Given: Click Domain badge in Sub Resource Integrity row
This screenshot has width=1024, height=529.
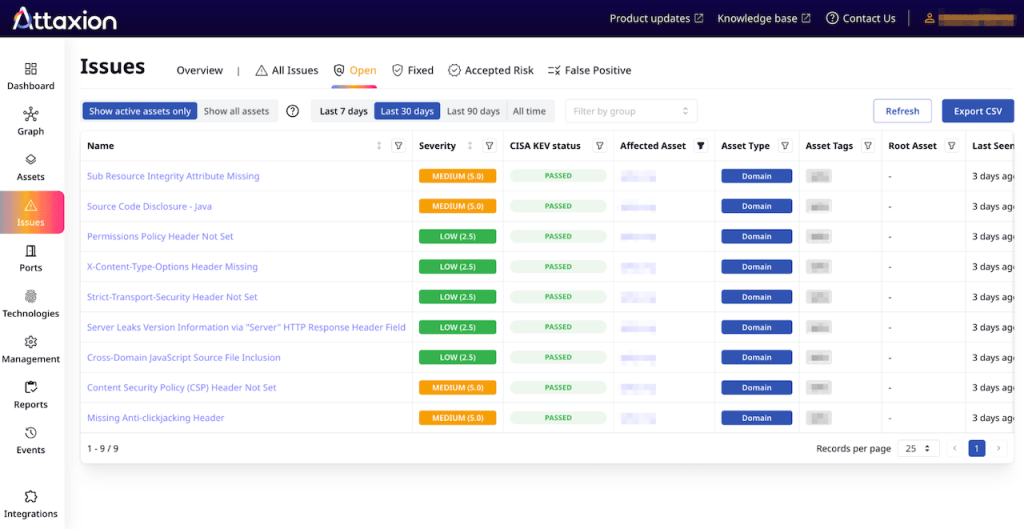Looking at the screenshot, I should click(x=756, y=176).
